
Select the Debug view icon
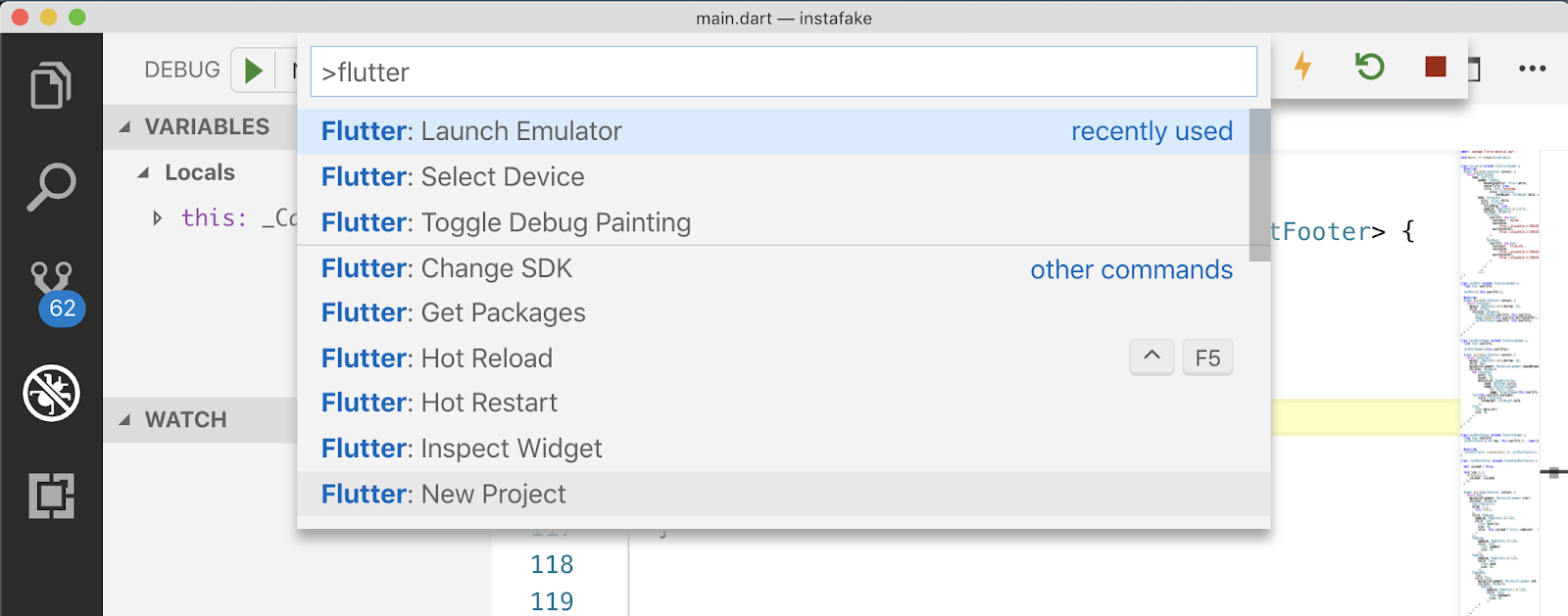pos(51,393)
